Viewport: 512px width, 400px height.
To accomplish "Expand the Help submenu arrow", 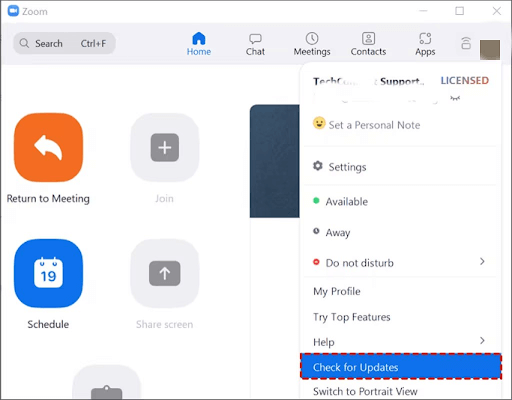I will pyautogui.click(x=482, y=341).
